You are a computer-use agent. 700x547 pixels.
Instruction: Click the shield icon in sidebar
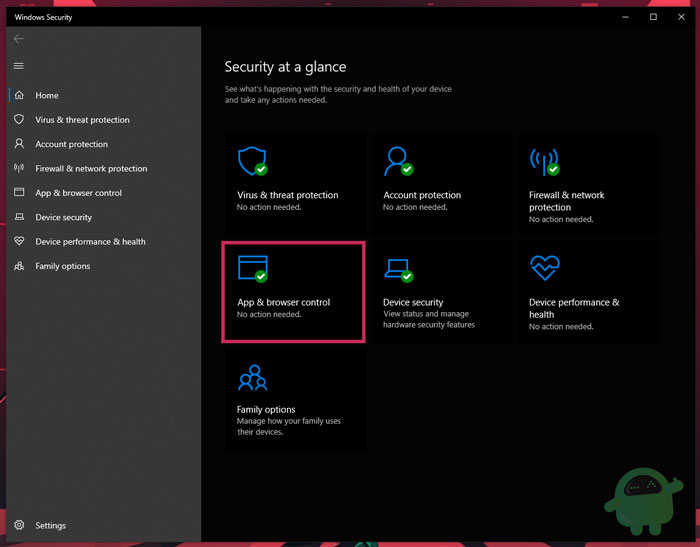[19, 119]
